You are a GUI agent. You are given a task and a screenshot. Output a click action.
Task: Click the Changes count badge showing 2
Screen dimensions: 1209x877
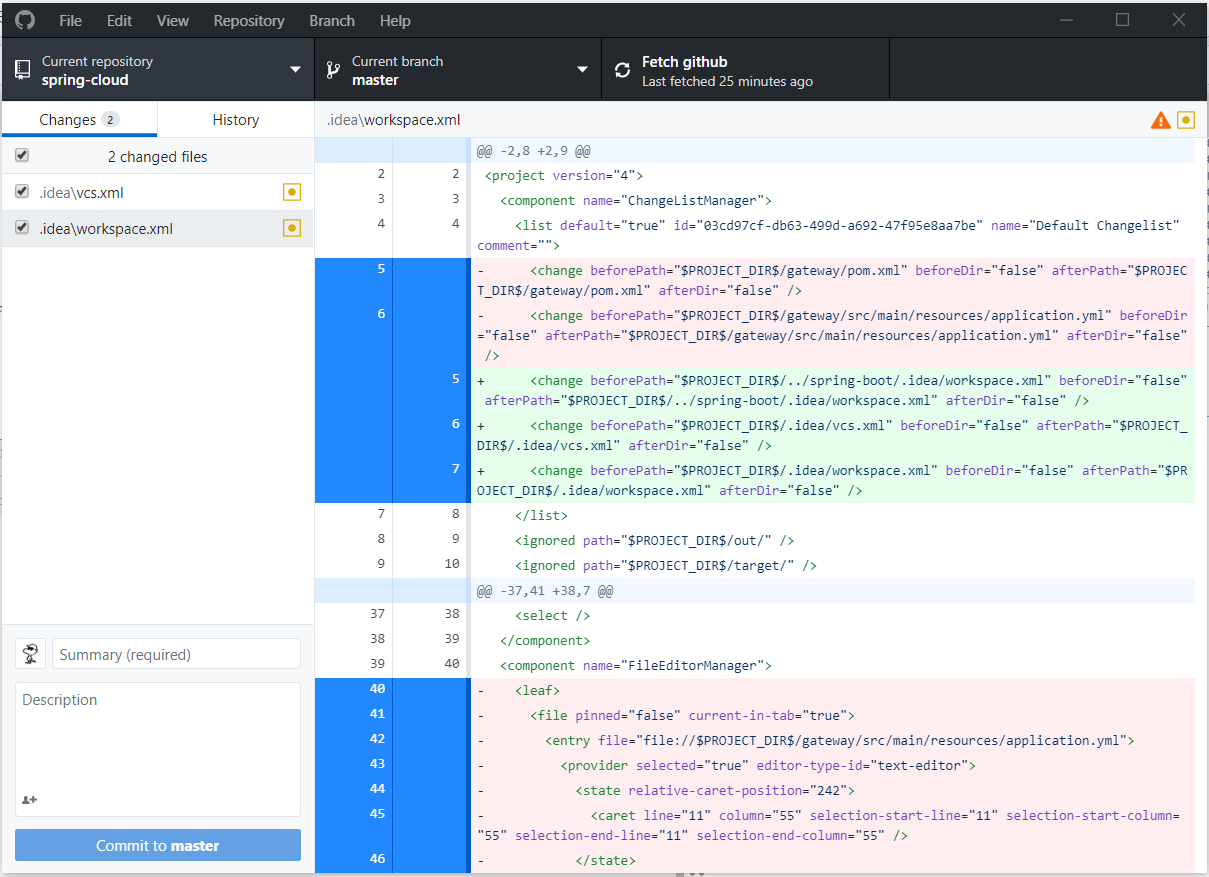[110, 119]
